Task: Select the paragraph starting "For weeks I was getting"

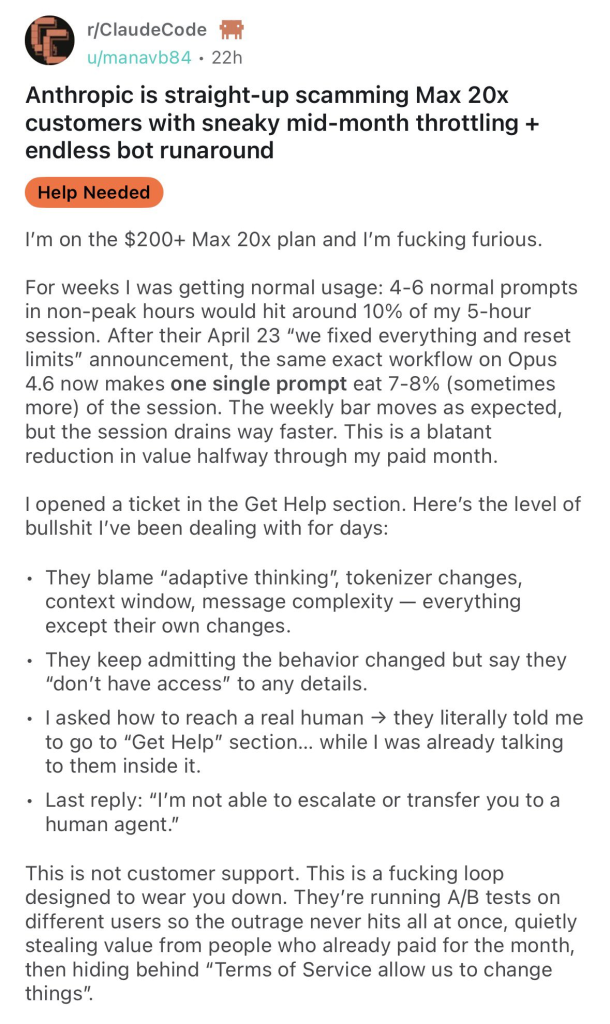Action: [301, 372]
